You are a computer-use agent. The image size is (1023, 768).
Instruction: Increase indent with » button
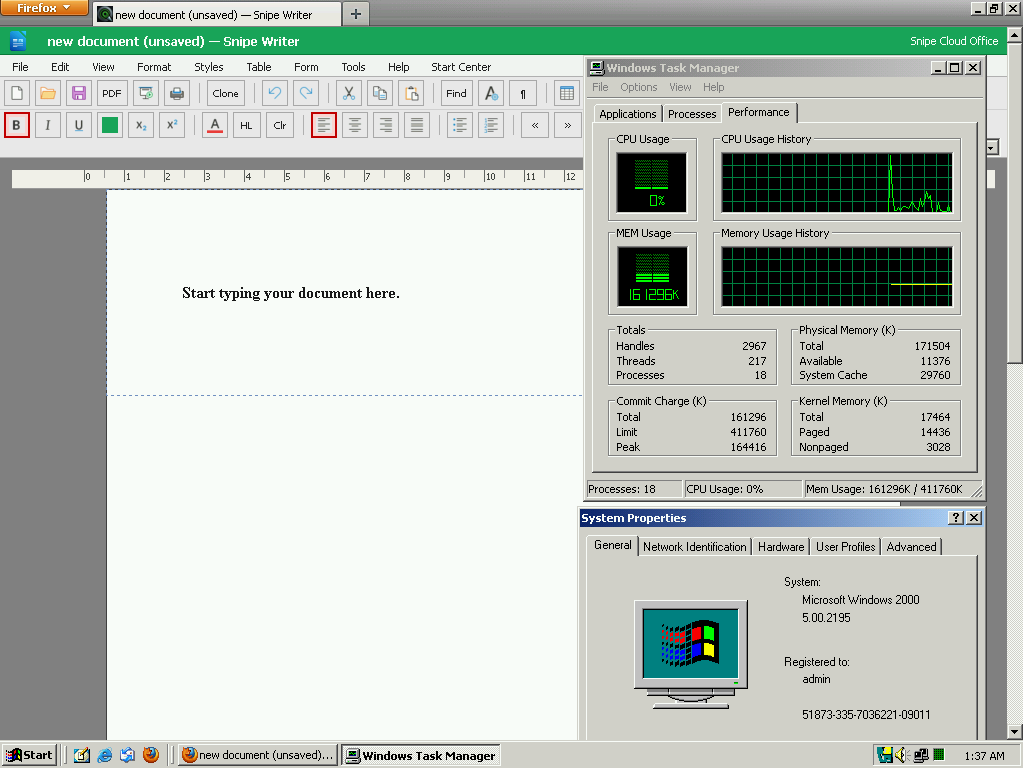tap(568, 125)
